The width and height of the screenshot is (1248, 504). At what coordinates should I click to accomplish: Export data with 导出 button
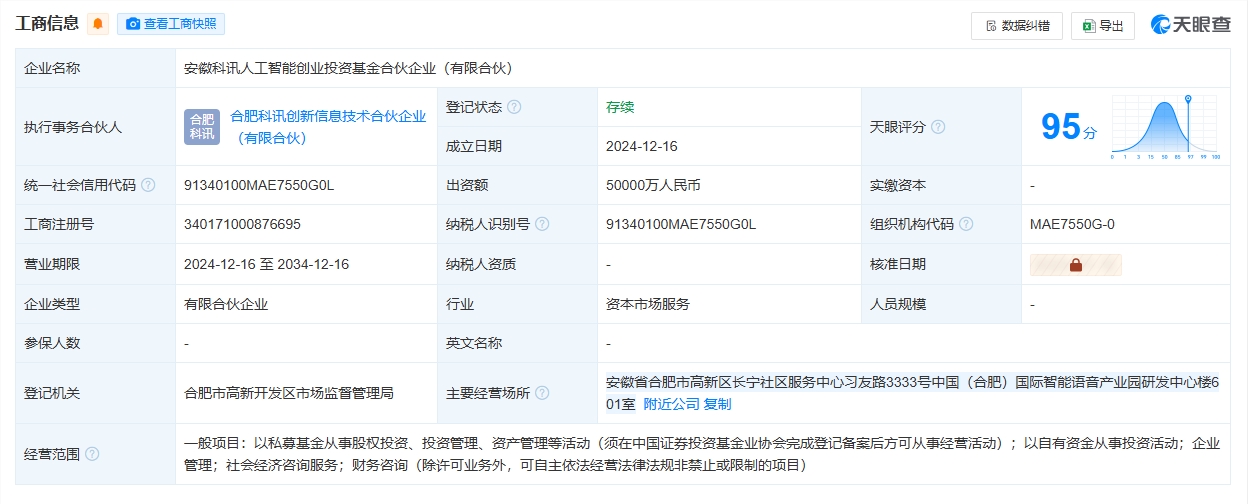pyautogui.click(x=1102, y=26)
